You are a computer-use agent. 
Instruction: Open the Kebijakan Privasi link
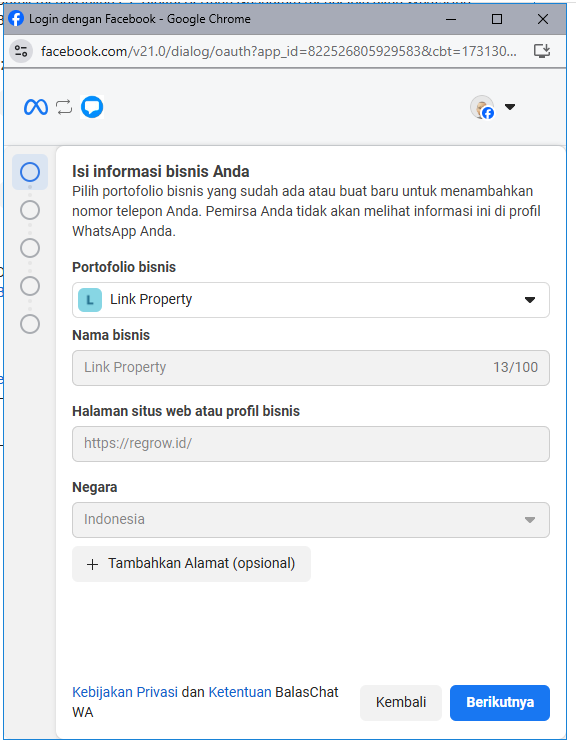[x=125, y=692]
